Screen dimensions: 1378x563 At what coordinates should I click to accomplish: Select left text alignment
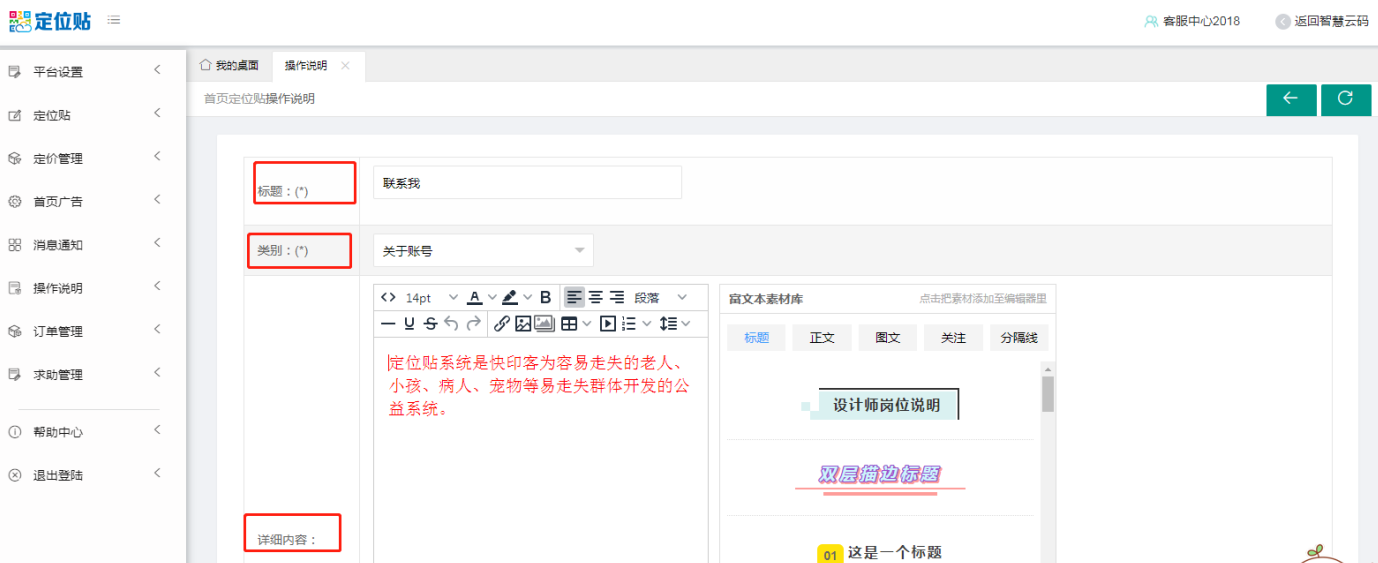click(x=574, y=298)
